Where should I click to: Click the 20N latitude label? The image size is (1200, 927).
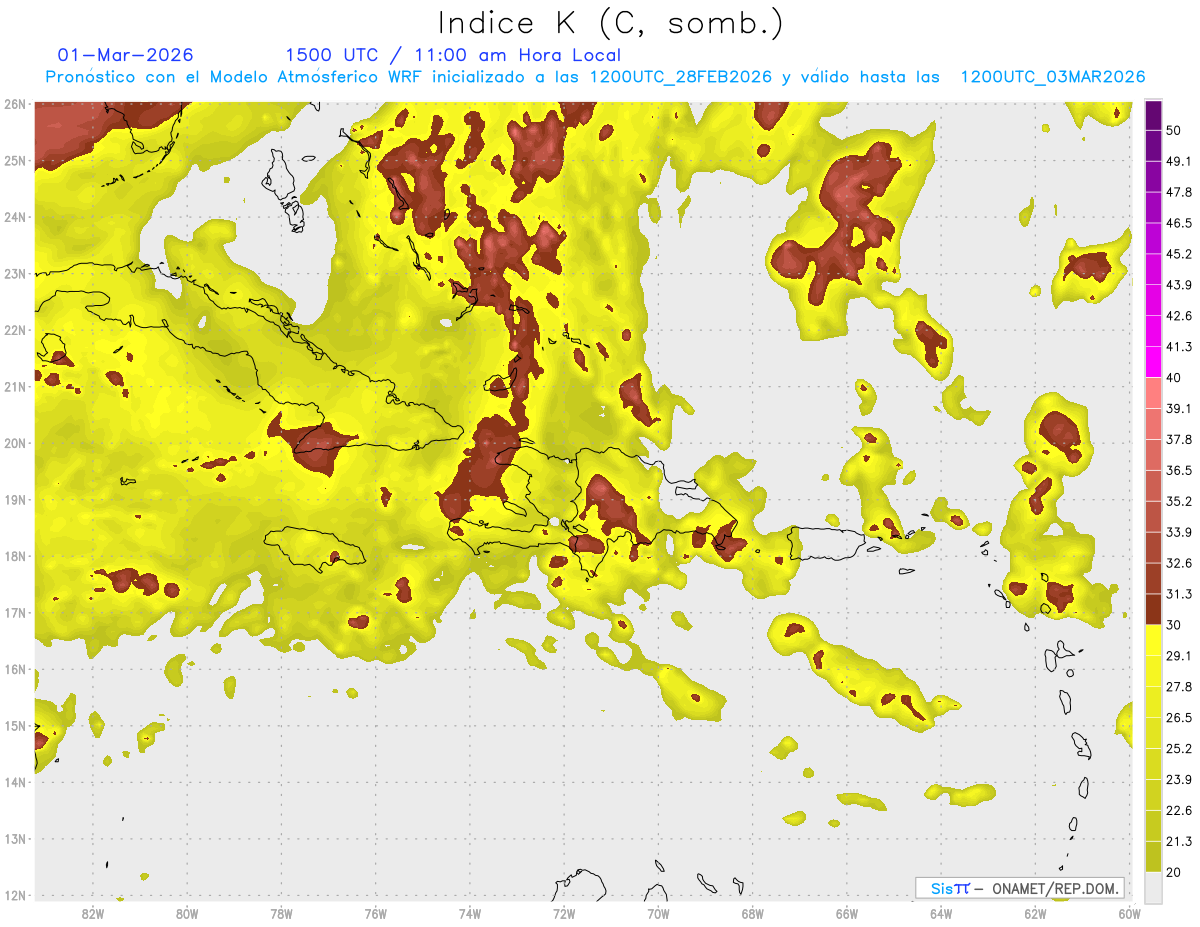(x=15, y=443)
